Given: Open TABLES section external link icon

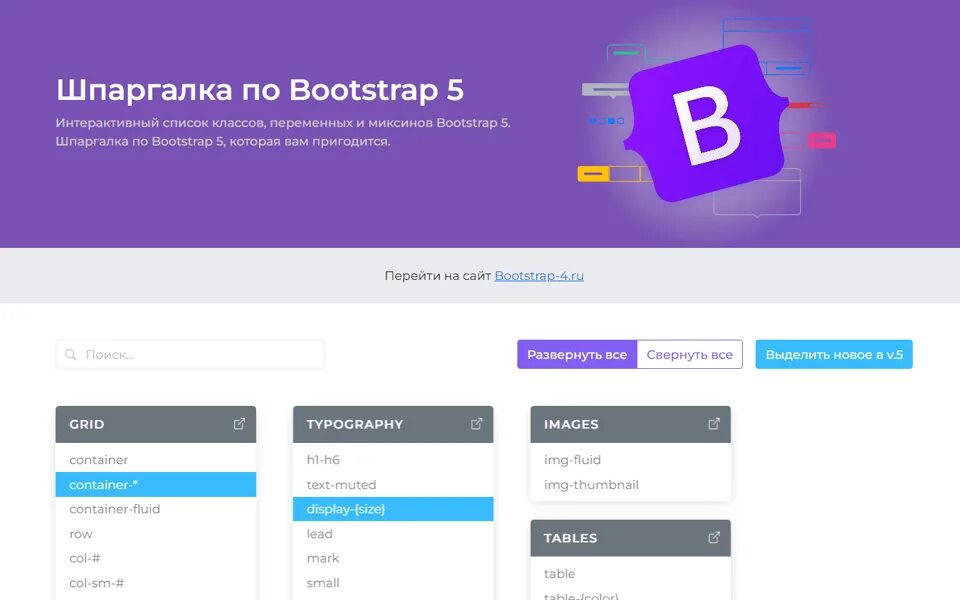Looking at the screenshot, I should [714, 538].
